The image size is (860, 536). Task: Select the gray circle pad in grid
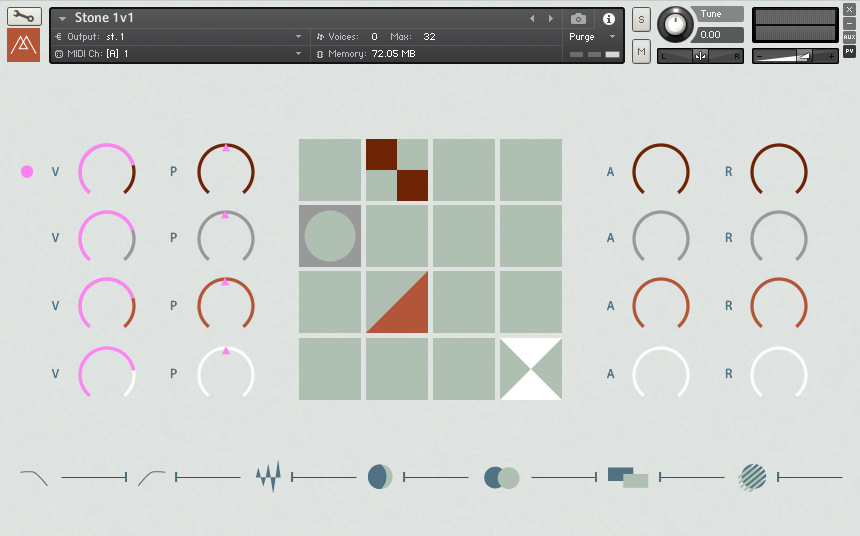point(330,236)
